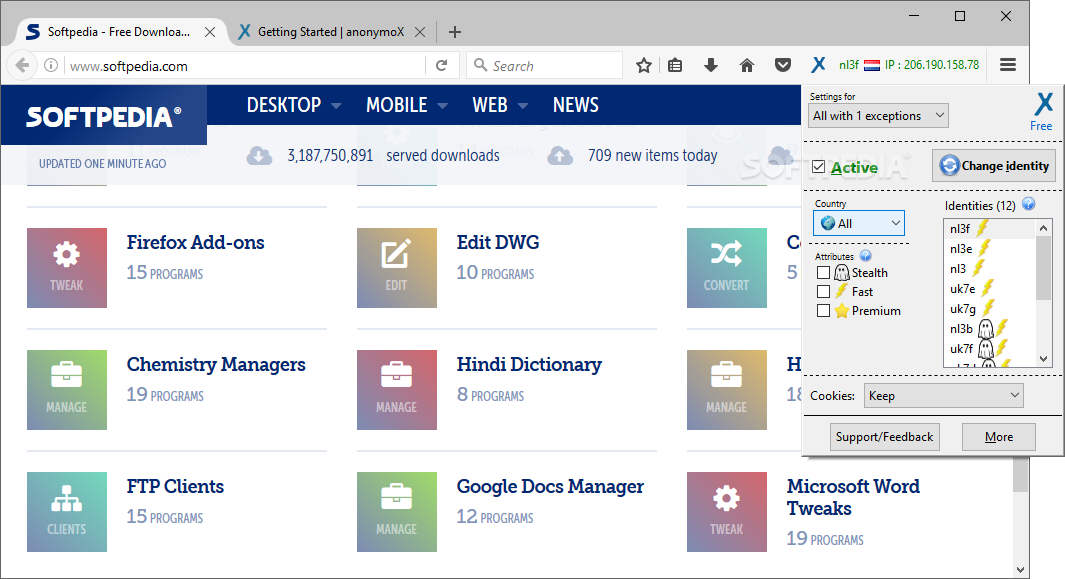Open the Settings for dropdown
The image size is (1065, 579).
(x=878, y=116)
